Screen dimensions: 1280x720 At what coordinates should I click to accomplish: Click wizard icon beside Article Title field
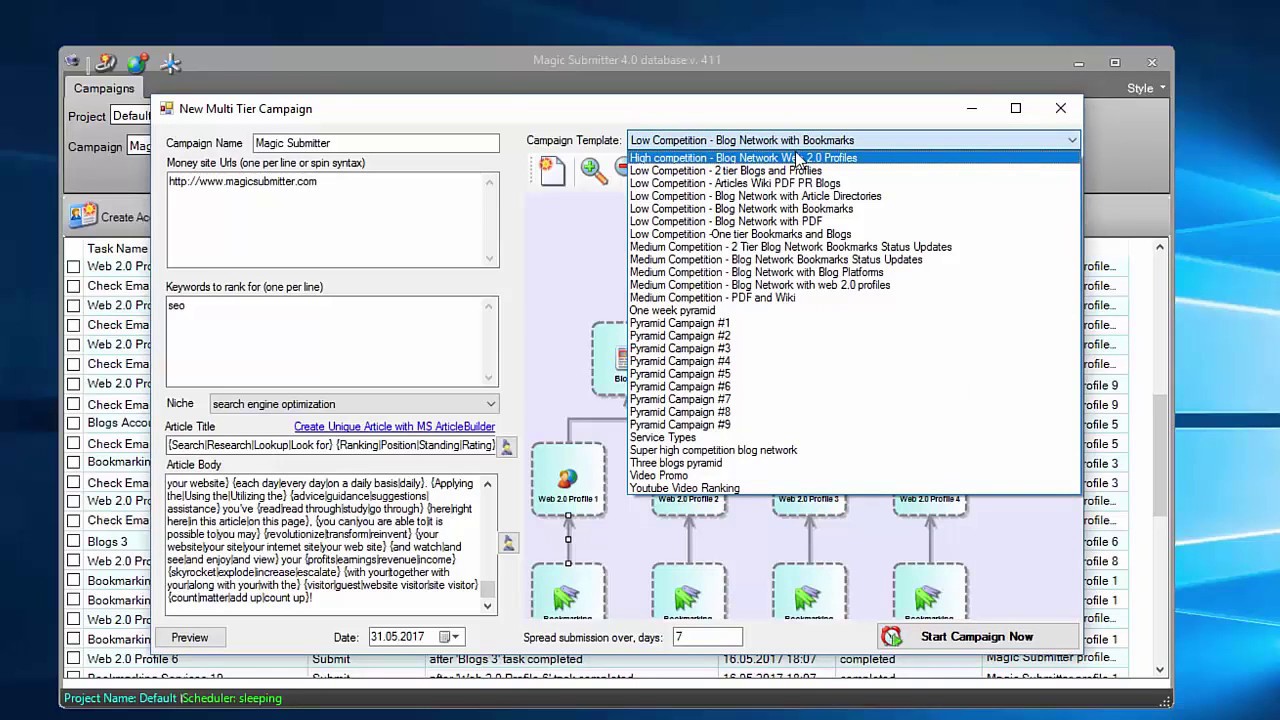point(507,446)
